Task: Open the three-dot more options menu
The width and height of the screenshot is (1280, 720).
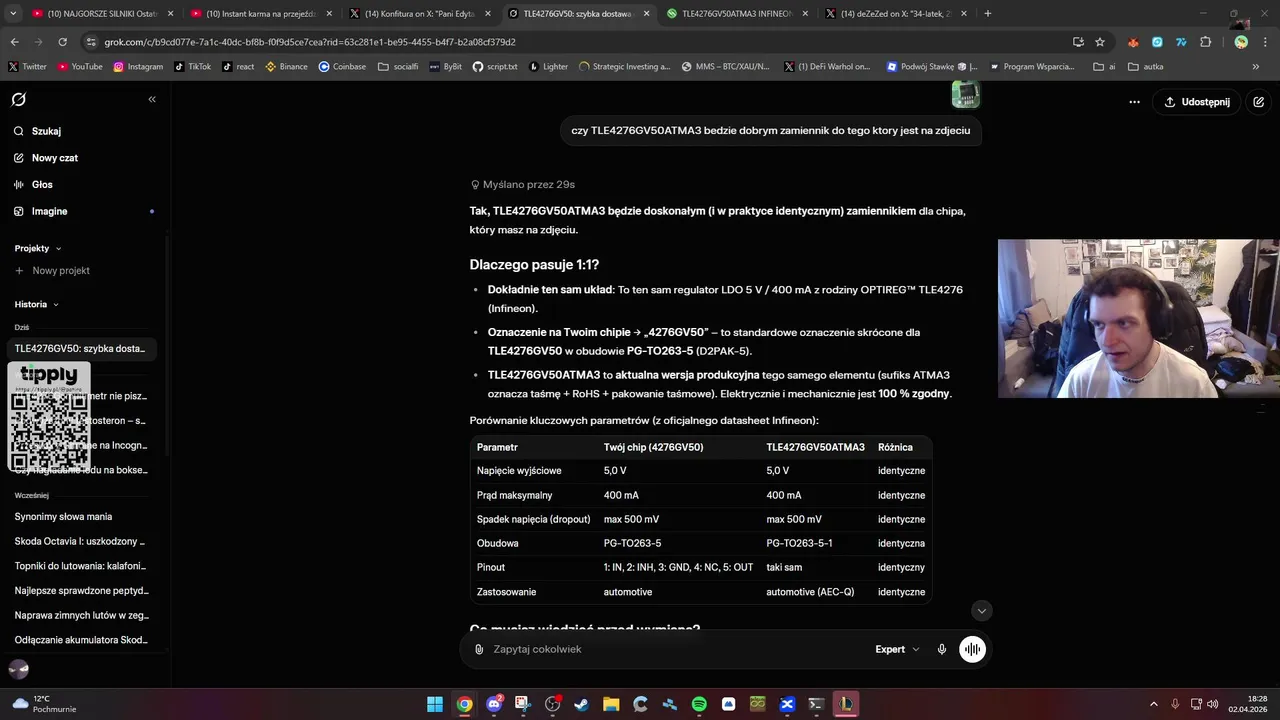Action: (1134, 102)
